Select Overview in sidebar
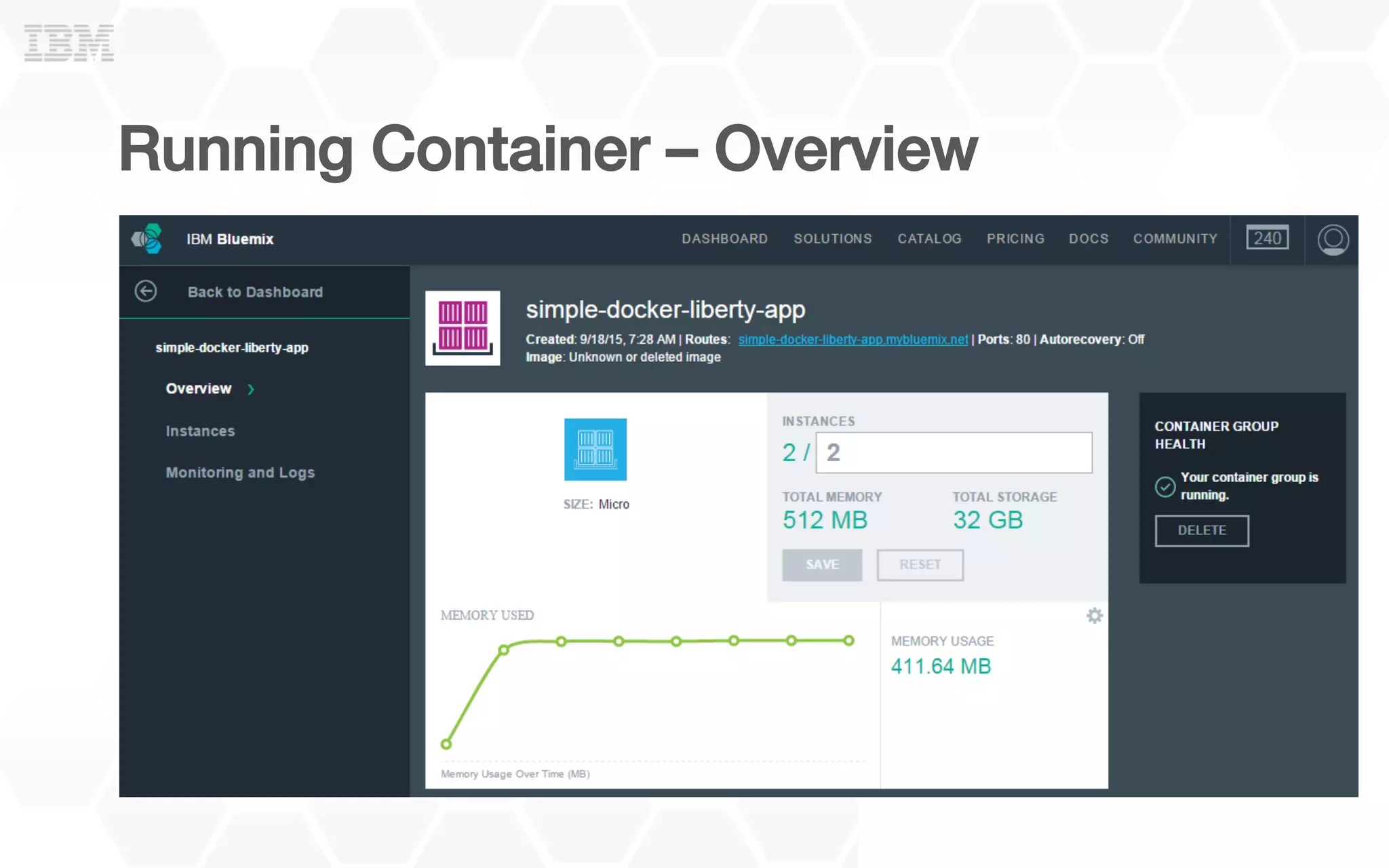 point(199,389)
